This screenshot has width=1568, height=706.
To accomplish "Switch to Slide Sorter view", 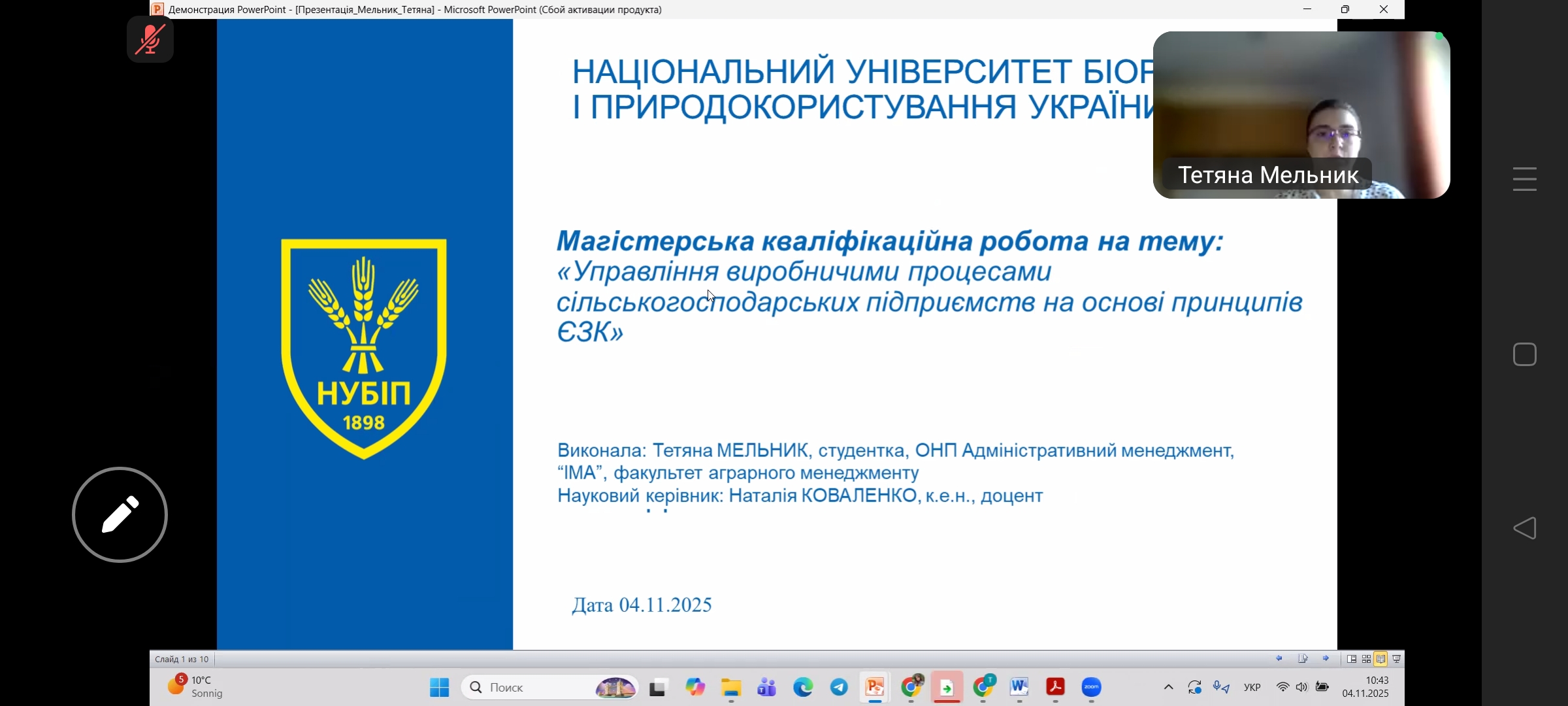I will [x=1366, y=659].
